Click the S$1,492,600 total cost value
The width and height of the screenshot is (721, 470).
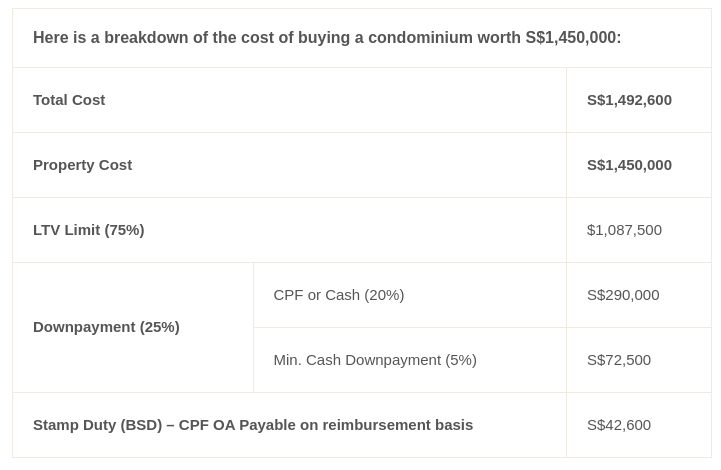click(x=629, y=100)
